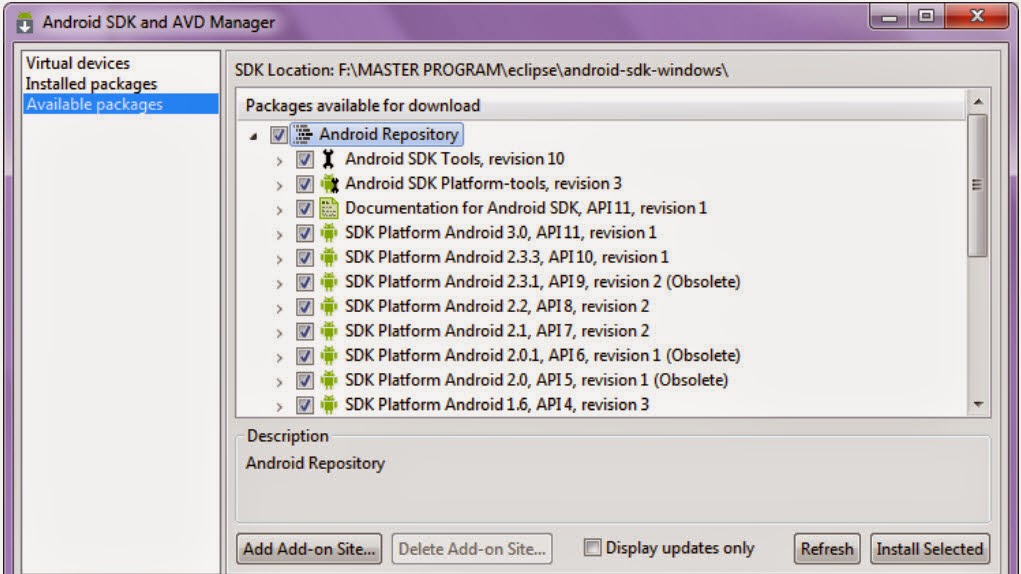The width and height of the screenshot is (1021, 574).
Task: Click android icon for Android 2.3.1 API 9
Action: point(329,282)
